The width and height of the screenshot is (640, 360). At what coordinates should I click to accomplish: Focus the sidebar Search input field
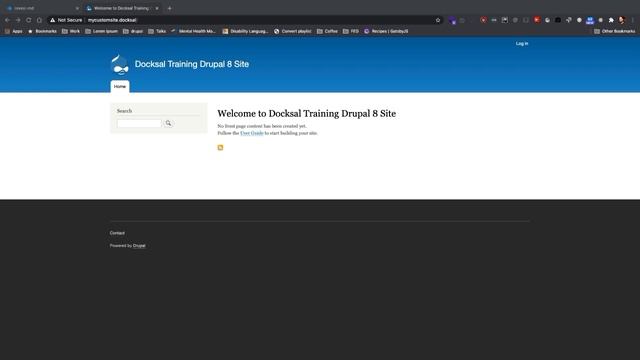click(x=140, y=123)
